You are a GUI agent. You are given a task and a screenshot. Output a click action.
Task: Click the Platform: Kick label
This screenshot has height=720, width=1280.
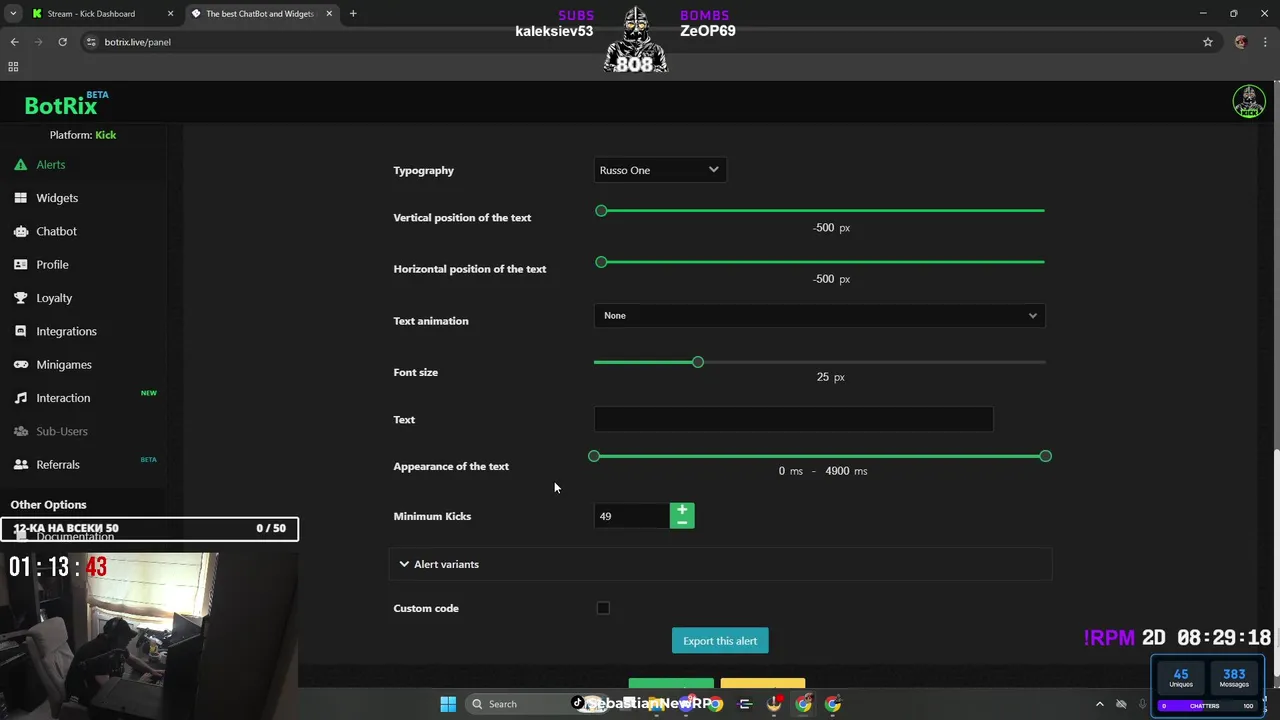coord(83,135)
